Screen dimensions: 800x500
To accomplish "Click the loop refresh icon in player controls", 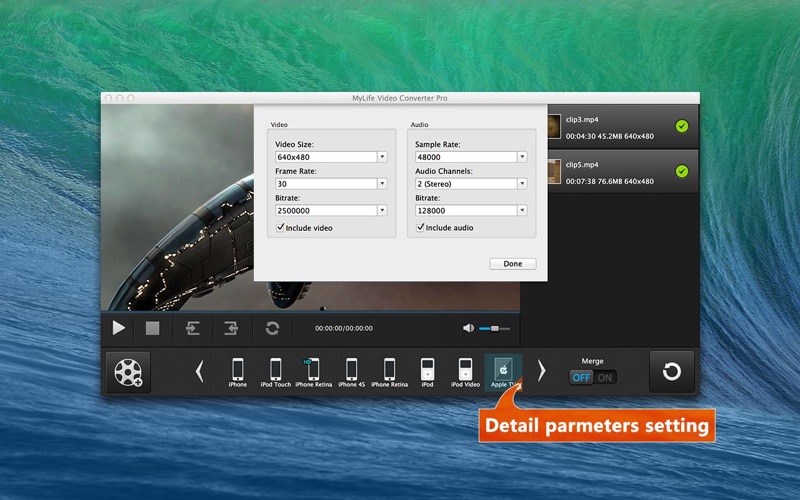I will 272,328.
